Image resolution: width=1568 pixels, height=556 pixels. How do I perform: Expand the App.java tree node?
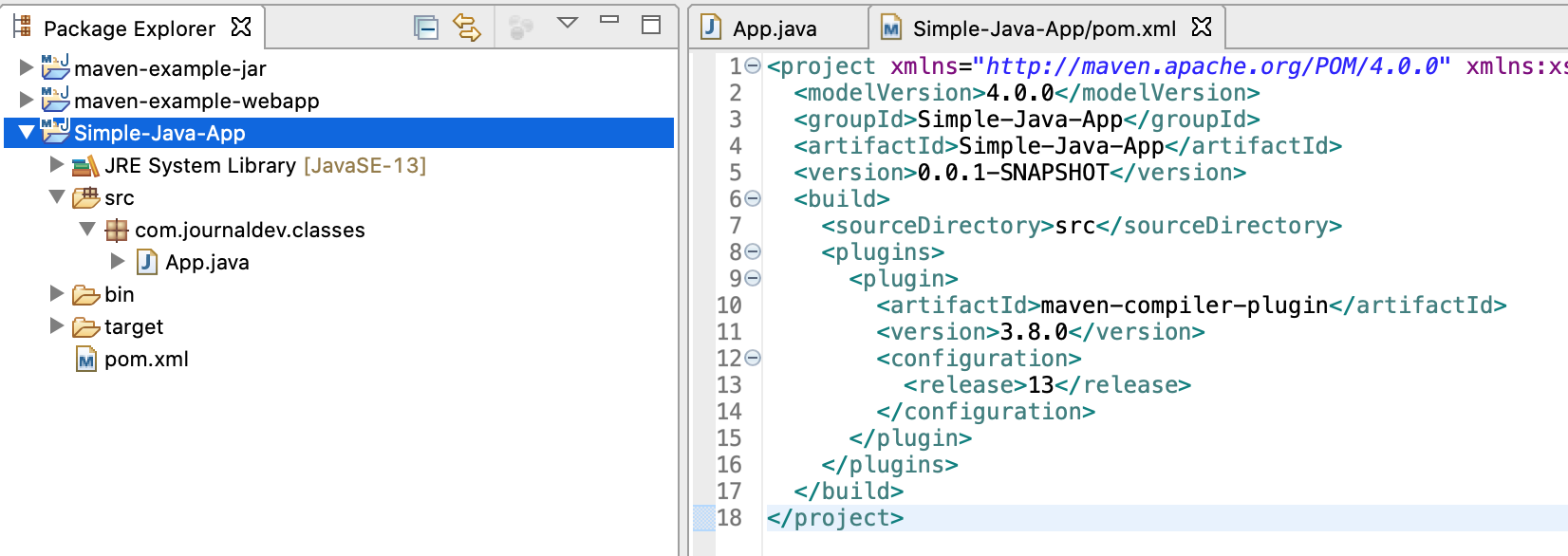118,261
